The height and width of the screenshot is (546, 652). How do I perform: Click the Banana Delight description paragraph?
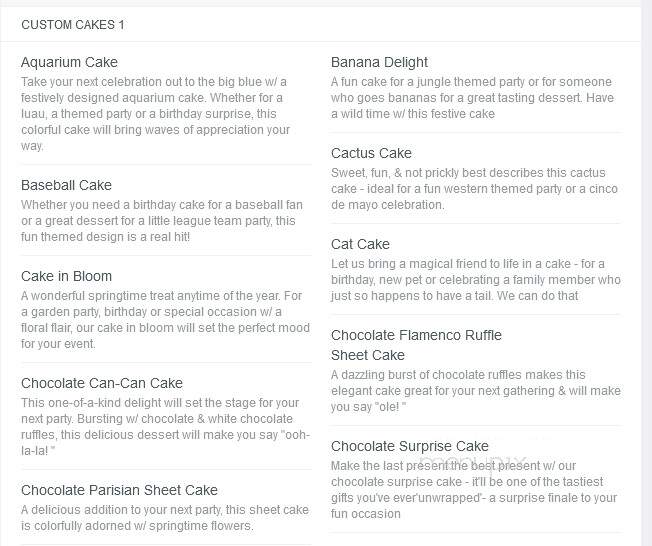click(x=472, y=98)
